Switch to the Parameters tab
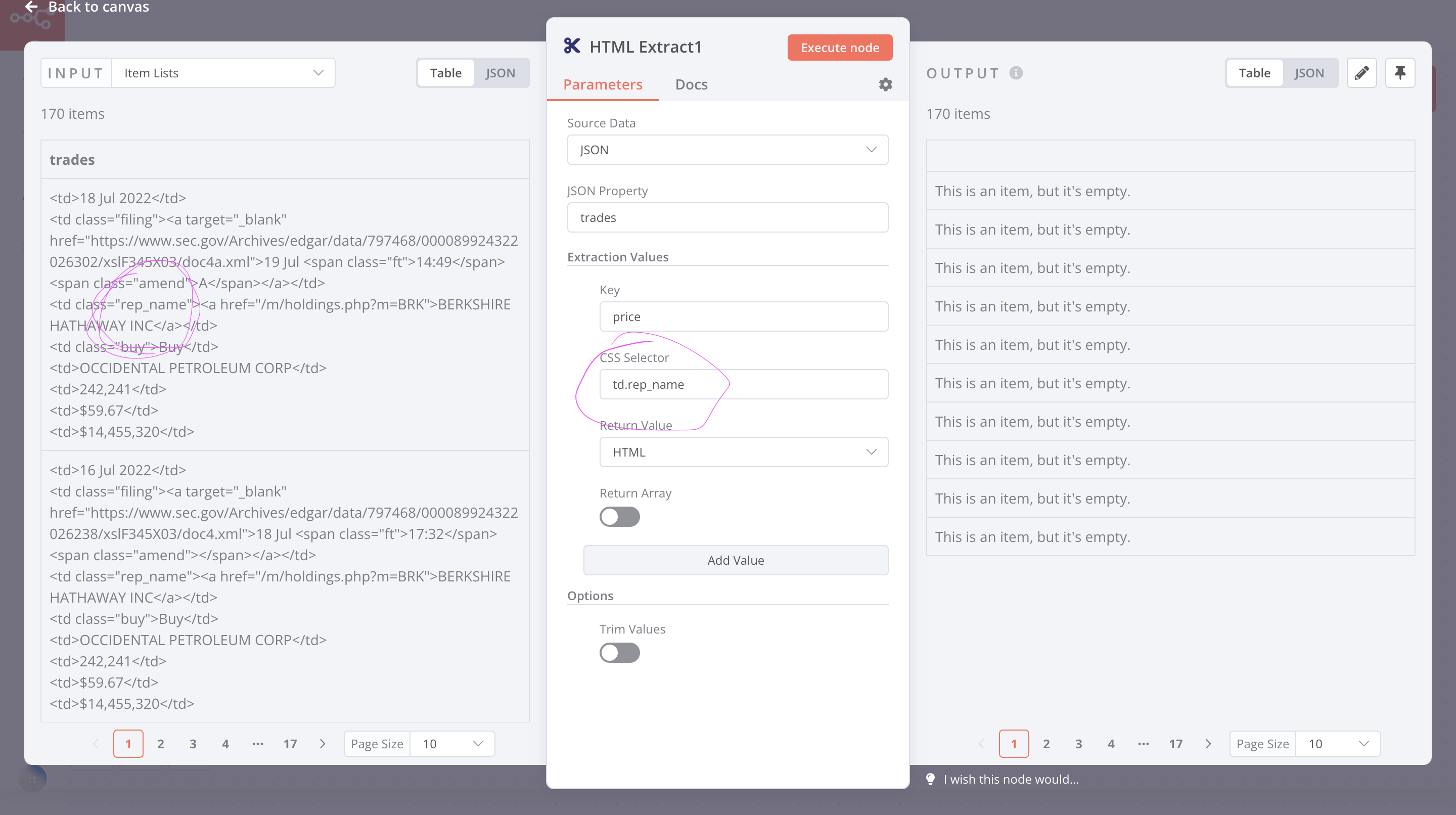This screenshot has height=815, width=1456. 603,84
